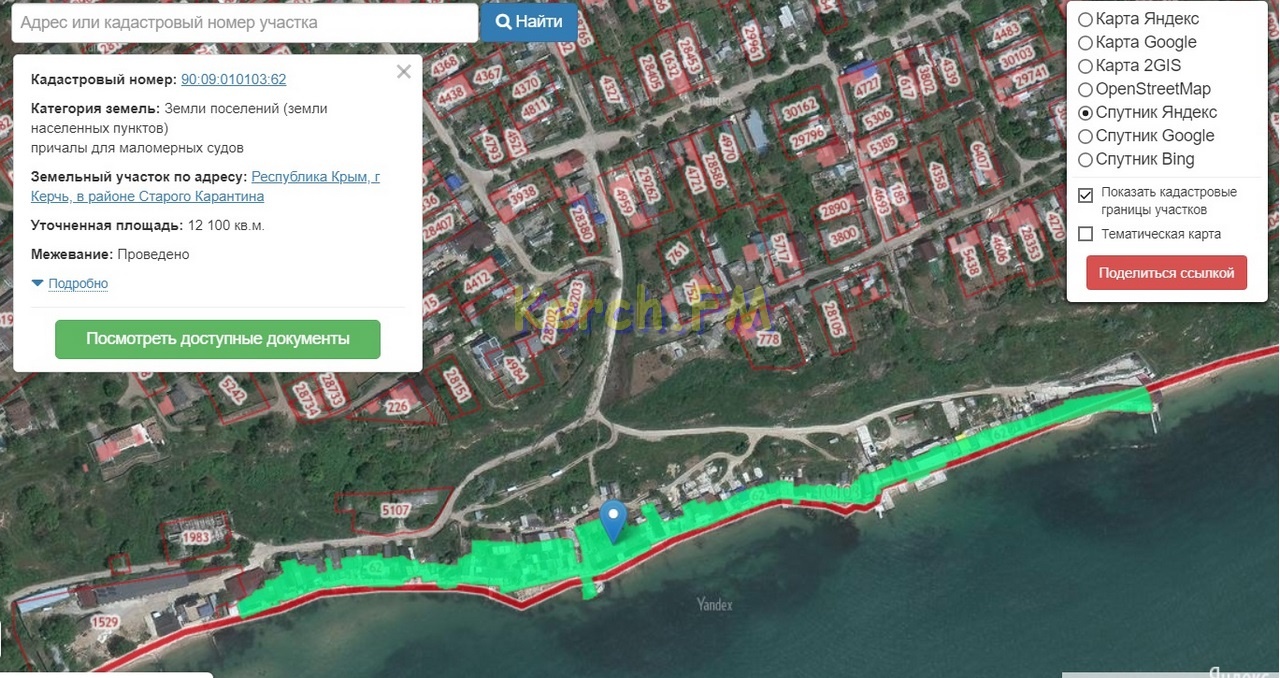Expand the Подробно details section
The height and width of the screenshot is (678, 1280).
pos(77,284)
